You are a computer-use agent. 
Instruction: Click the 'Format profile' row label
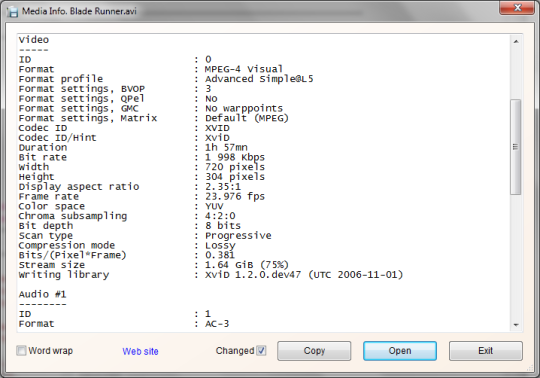point(61,79)
